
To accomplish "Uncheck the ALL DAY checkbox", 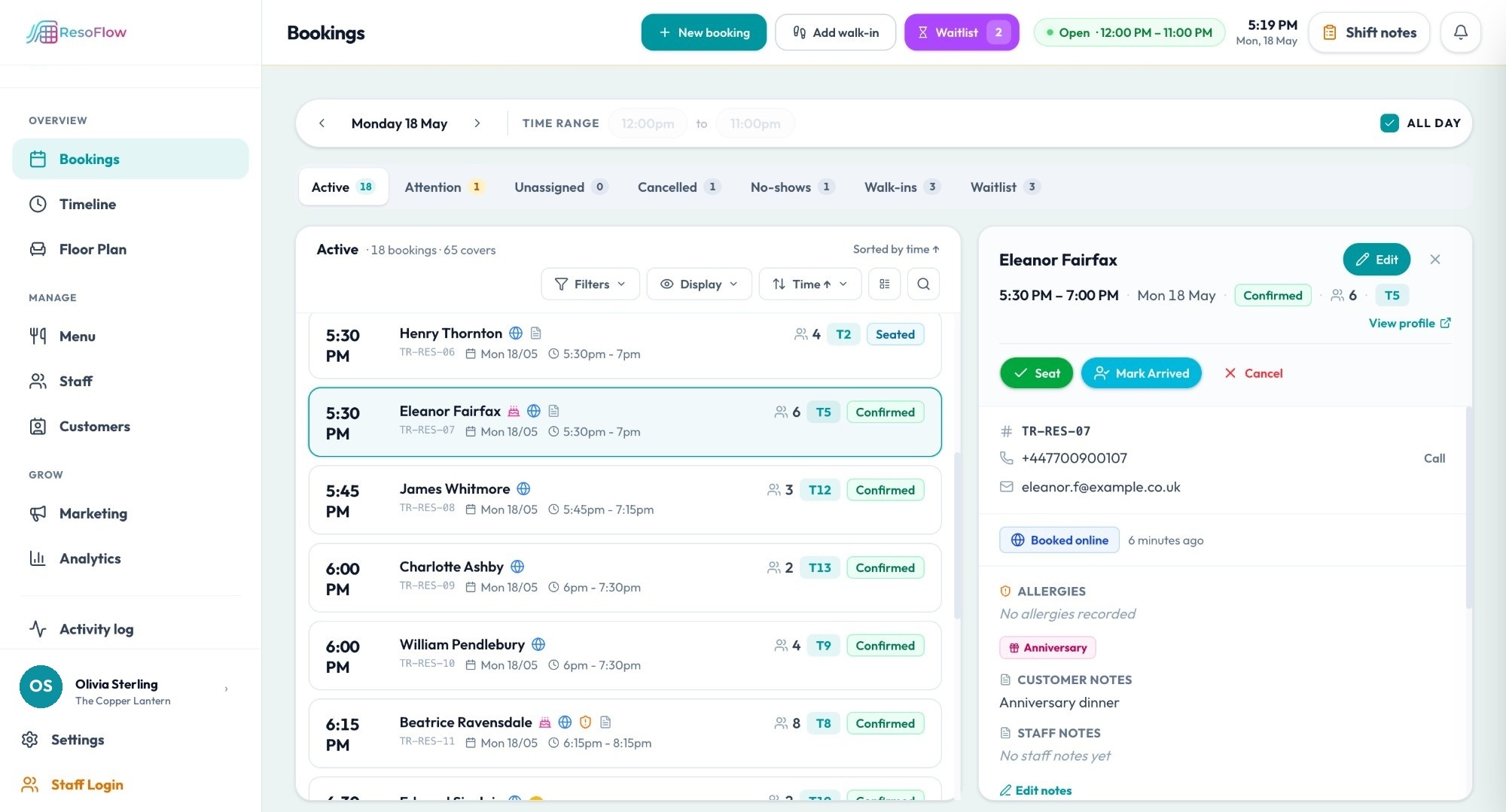I will click(1389, 123).
